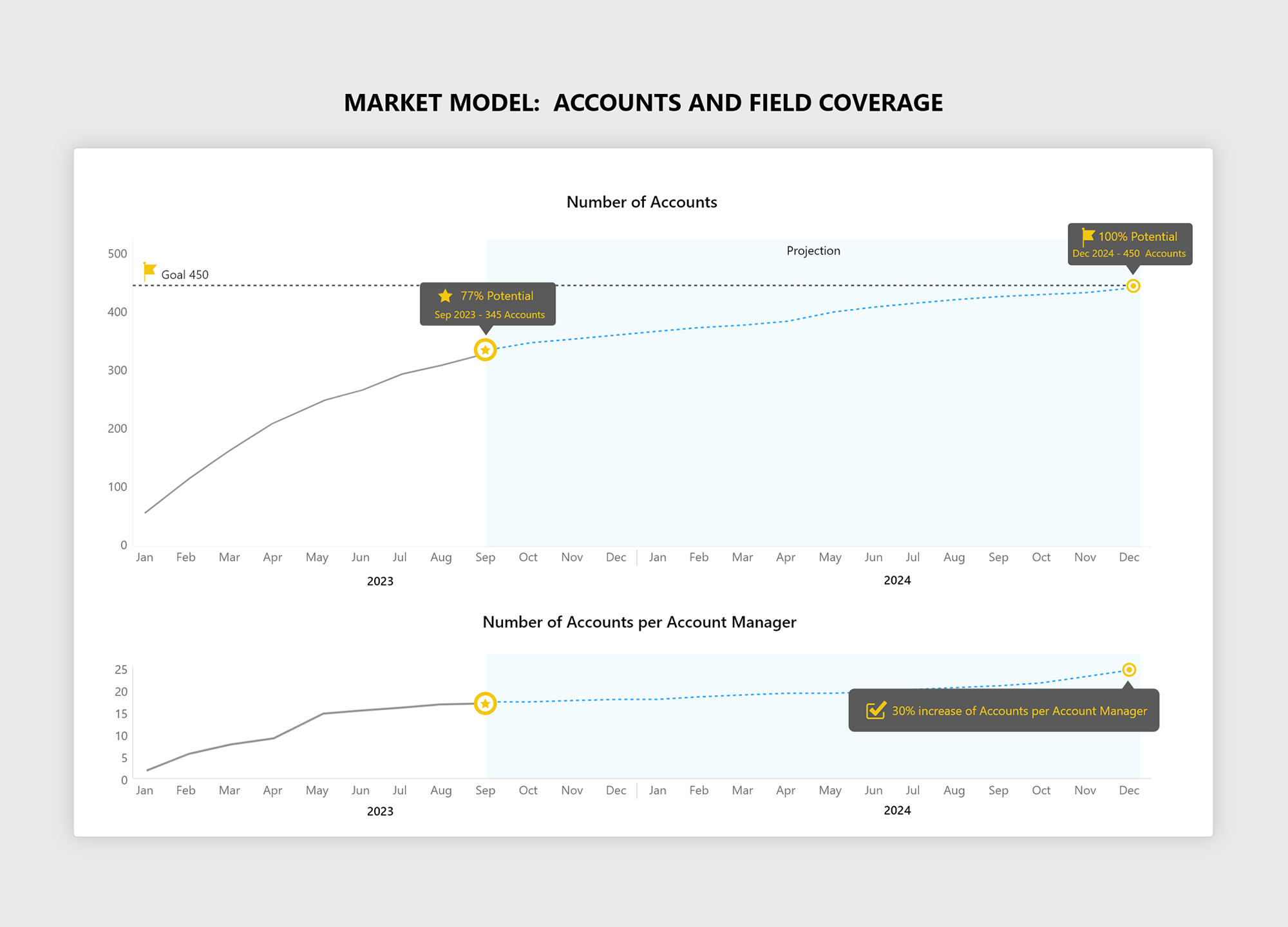The width and height of the screenshot is (1288, 927).
Task: Click the Goal 450 text label
Action: (x=185, y=274)
